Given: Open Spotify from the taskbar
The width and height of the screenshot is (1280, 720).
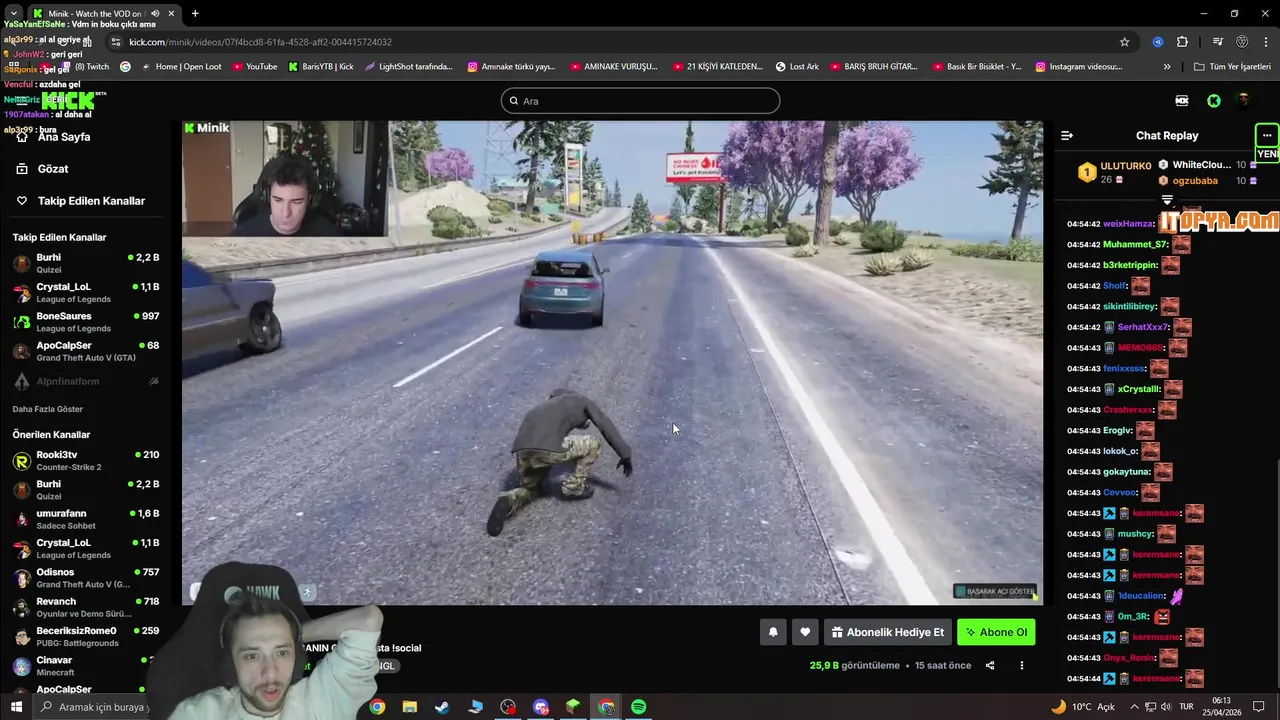Looking at the screenshot, I should tap(639, 707).
